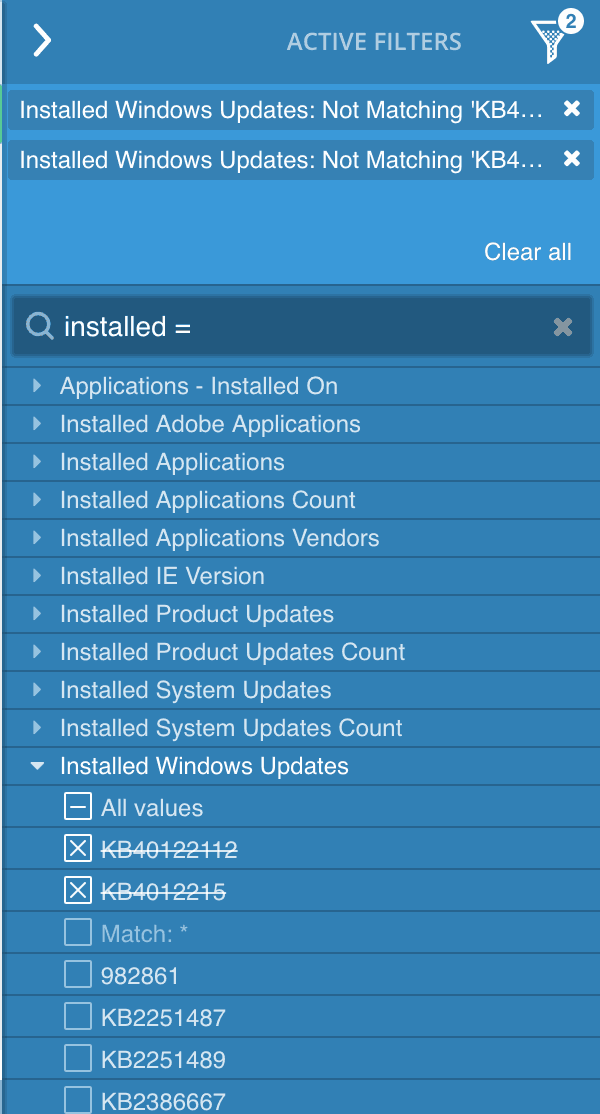Clear the search field with the X icon
600x1114 pixels.
[562, 327]
